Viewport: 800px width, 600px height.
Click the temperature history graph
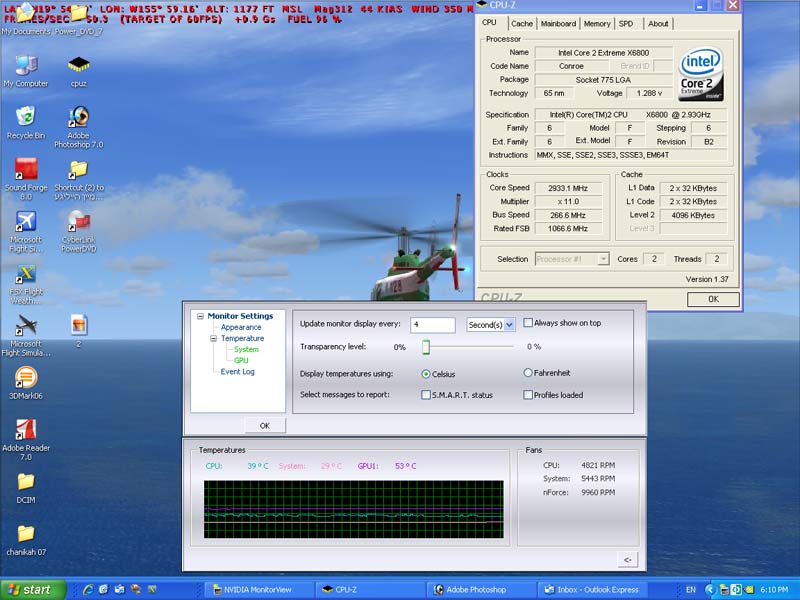click(354, 509)
